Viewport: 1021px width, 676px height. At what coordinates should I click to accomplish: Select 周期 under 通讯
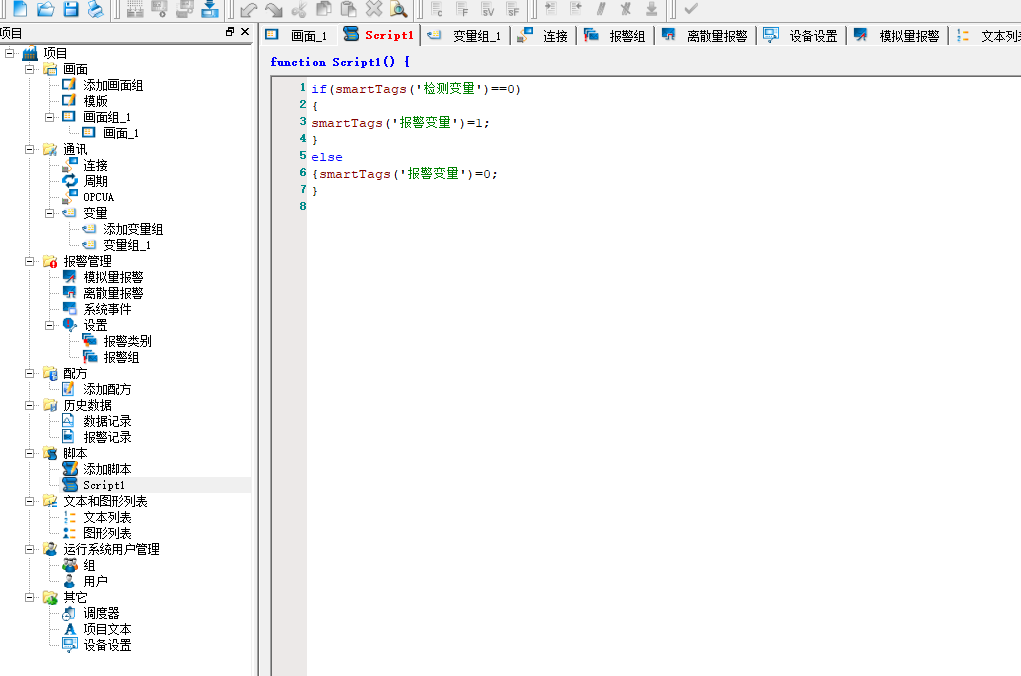click(x=95, y=181)
